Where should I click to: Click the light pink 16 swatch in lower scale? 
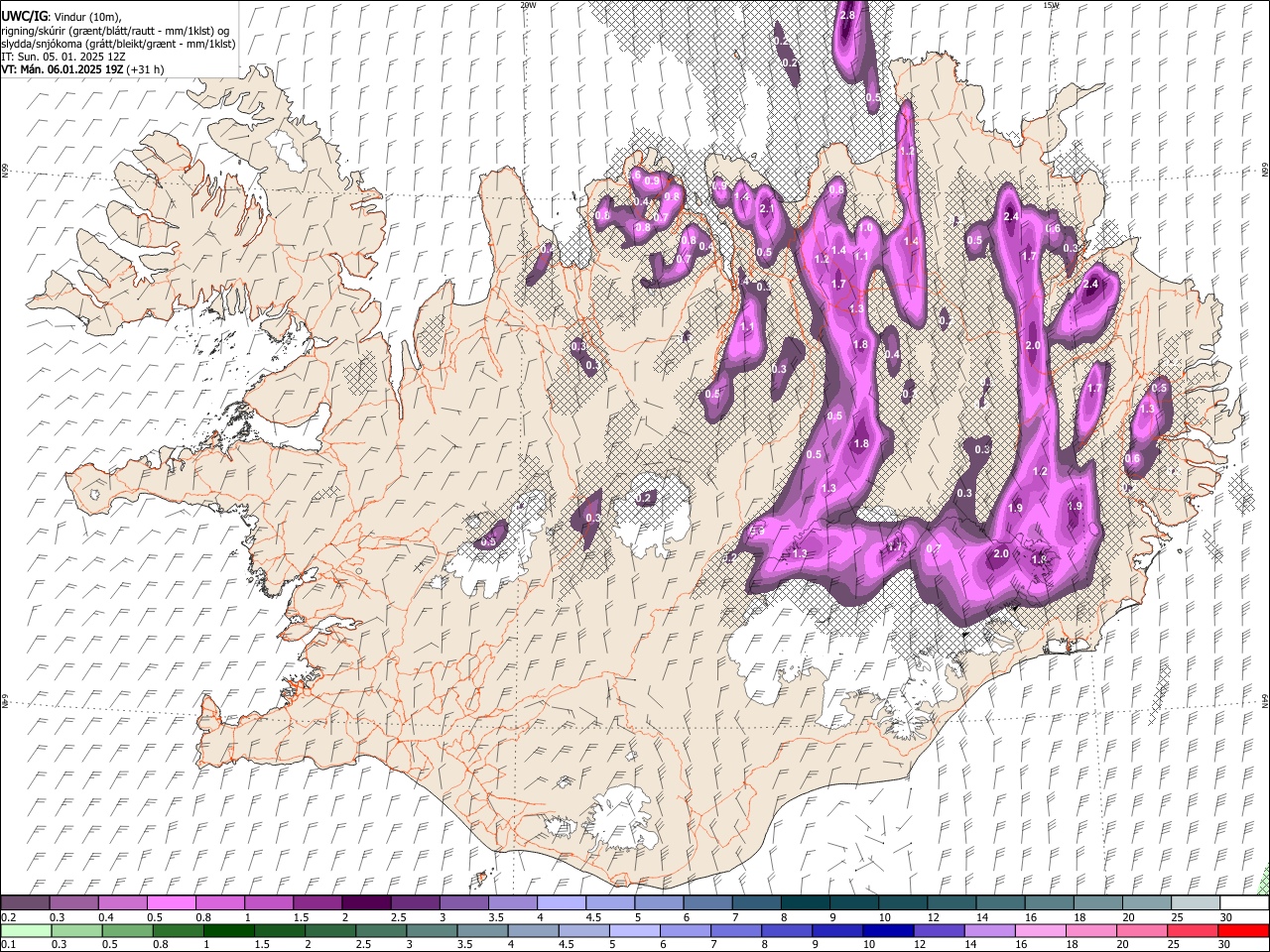click(1040, 931)
